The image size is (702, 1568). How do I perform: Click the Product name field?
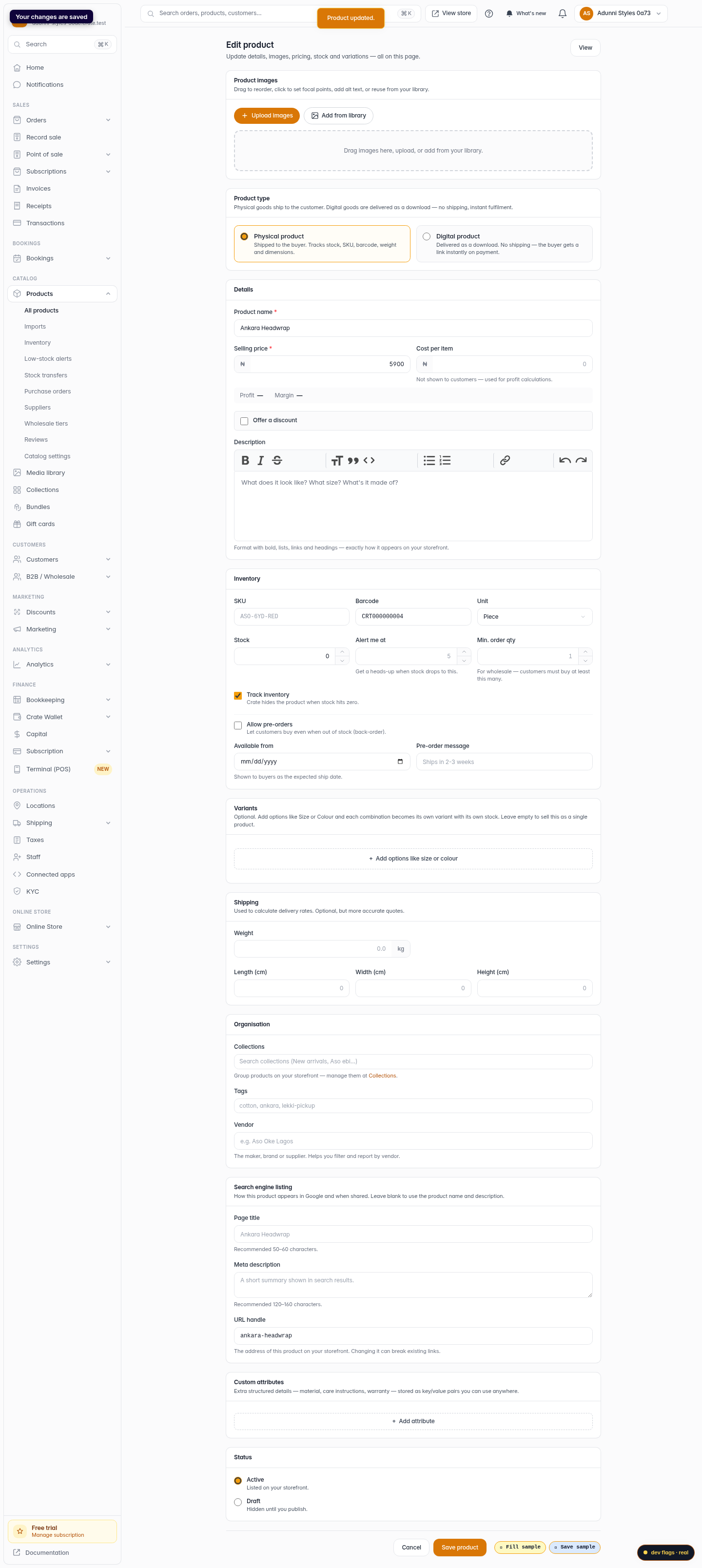point(413,328)
